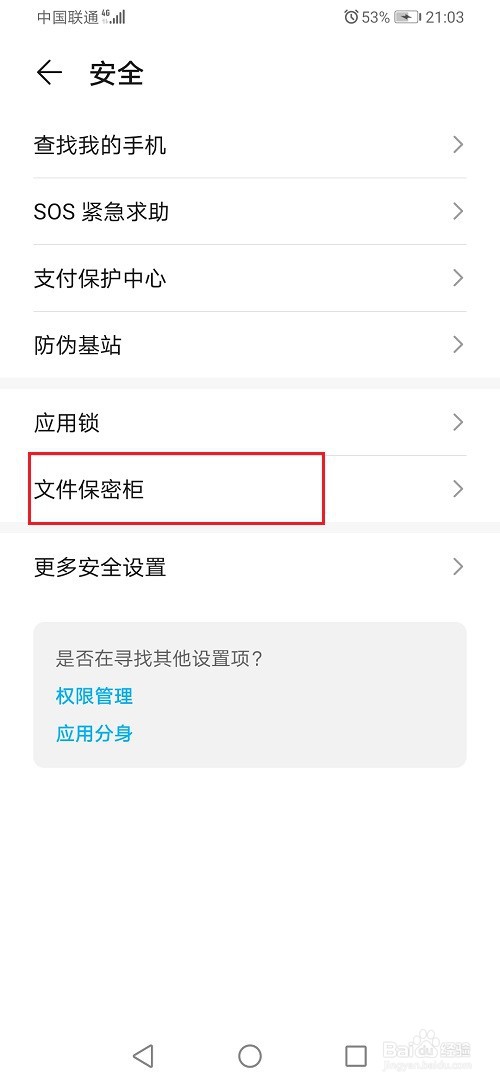Open 支付保护中心 option
The image size is (500, 1083).
point(250,278)
